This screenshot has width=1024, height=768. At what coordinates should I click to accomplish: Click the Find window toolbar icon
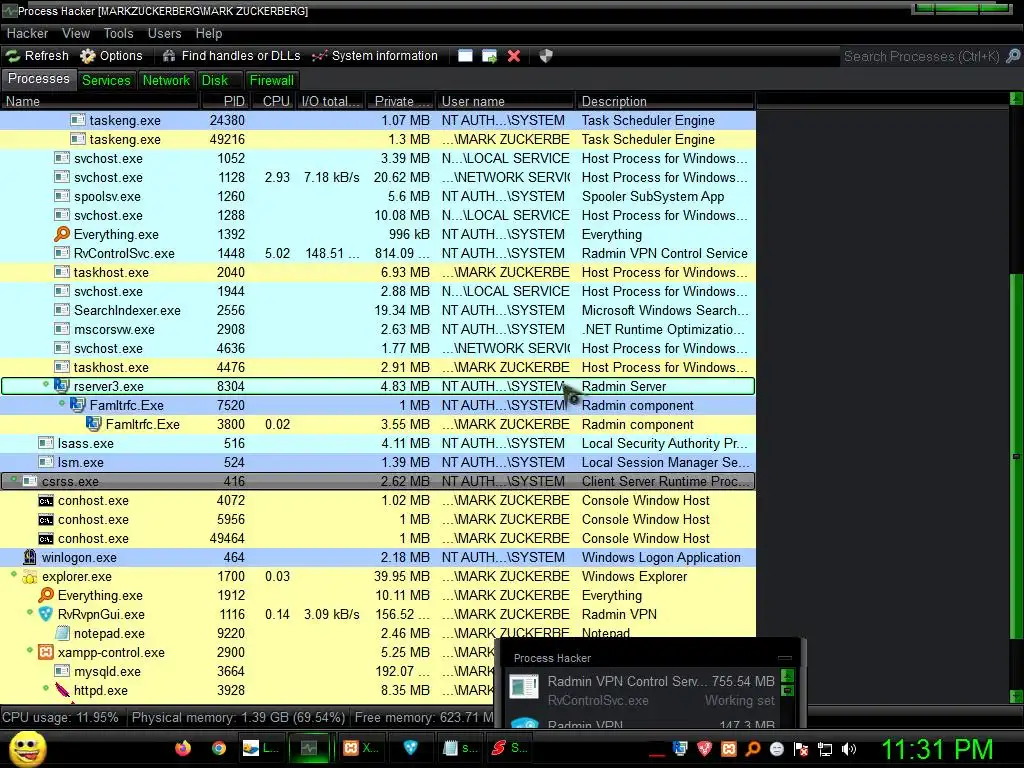[465, 56]
